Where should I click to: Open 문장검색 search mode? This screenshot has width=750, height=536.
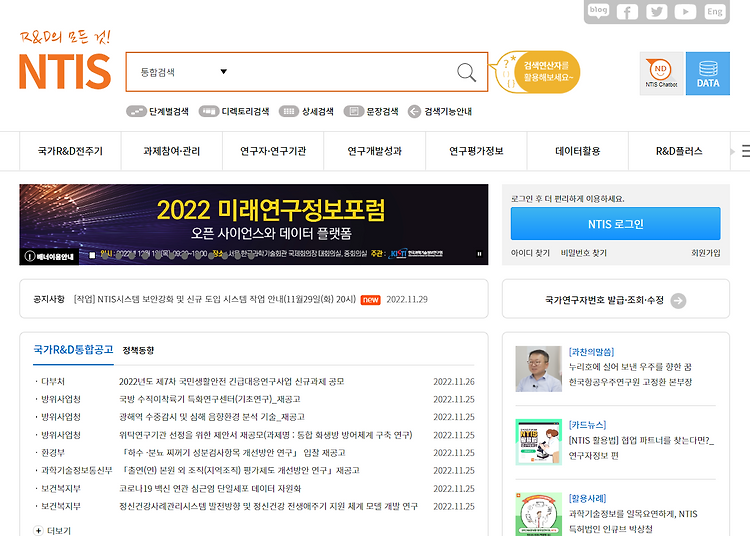click(x=371, y=111)
